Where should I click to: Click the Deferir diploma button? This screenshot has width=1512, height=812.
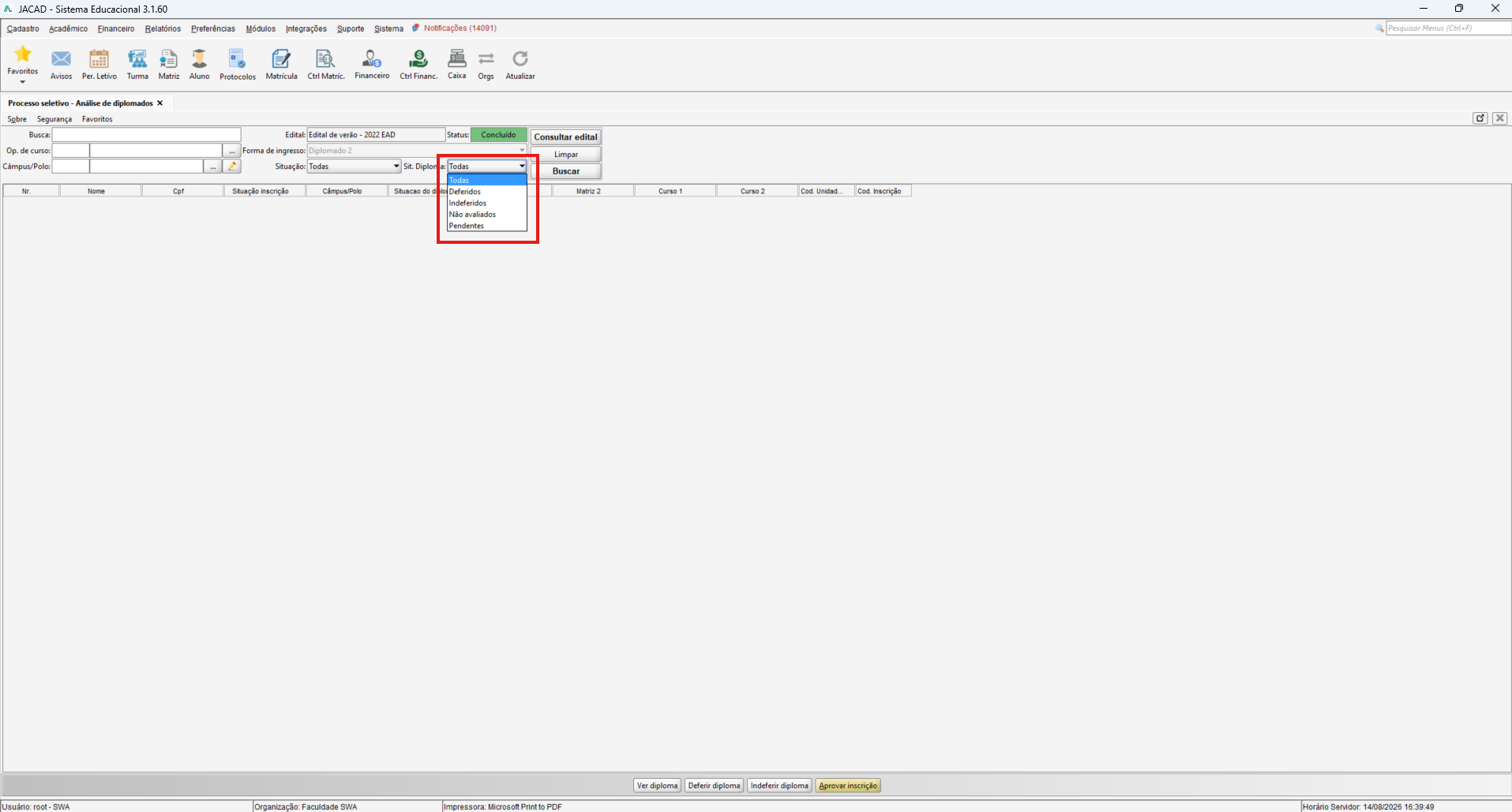click(714, 786)
